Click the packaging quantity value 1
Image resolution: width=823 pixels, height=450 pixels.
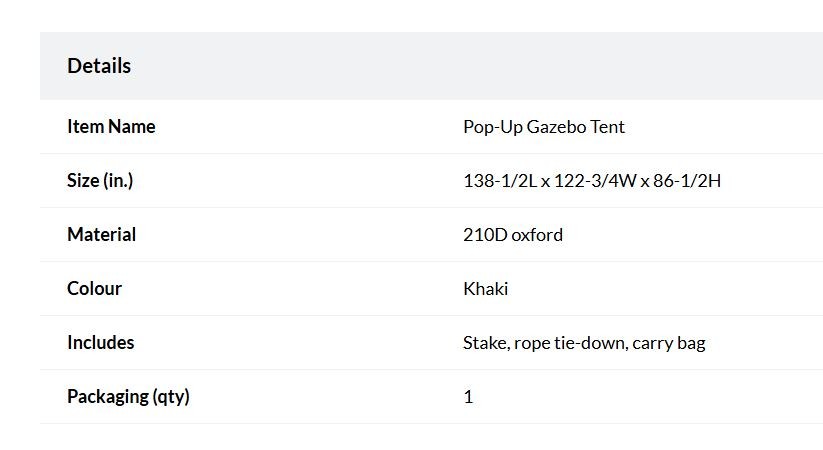pos(468,396)
